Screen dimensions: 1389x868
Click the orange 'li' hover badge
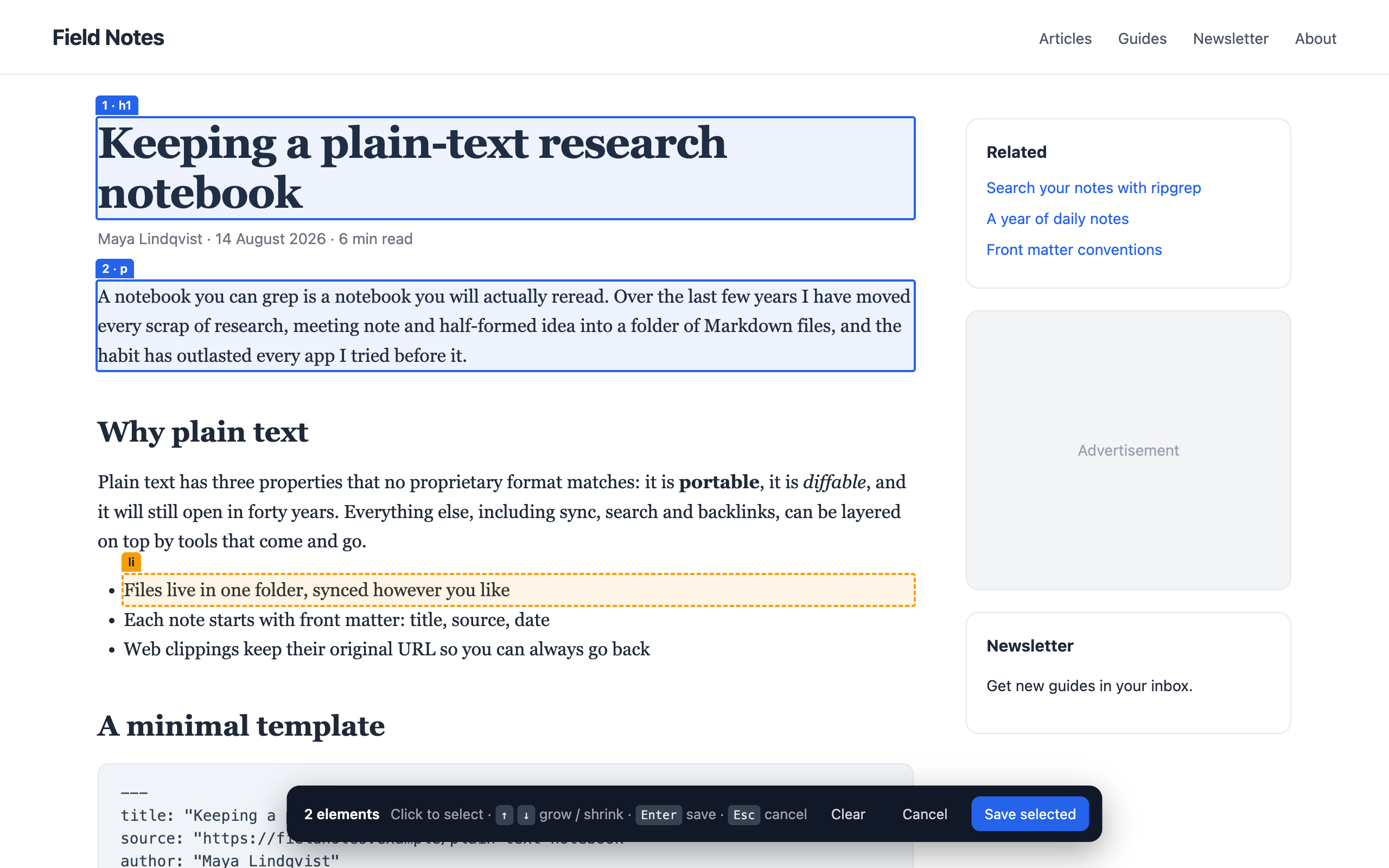[x=131, y=562]
